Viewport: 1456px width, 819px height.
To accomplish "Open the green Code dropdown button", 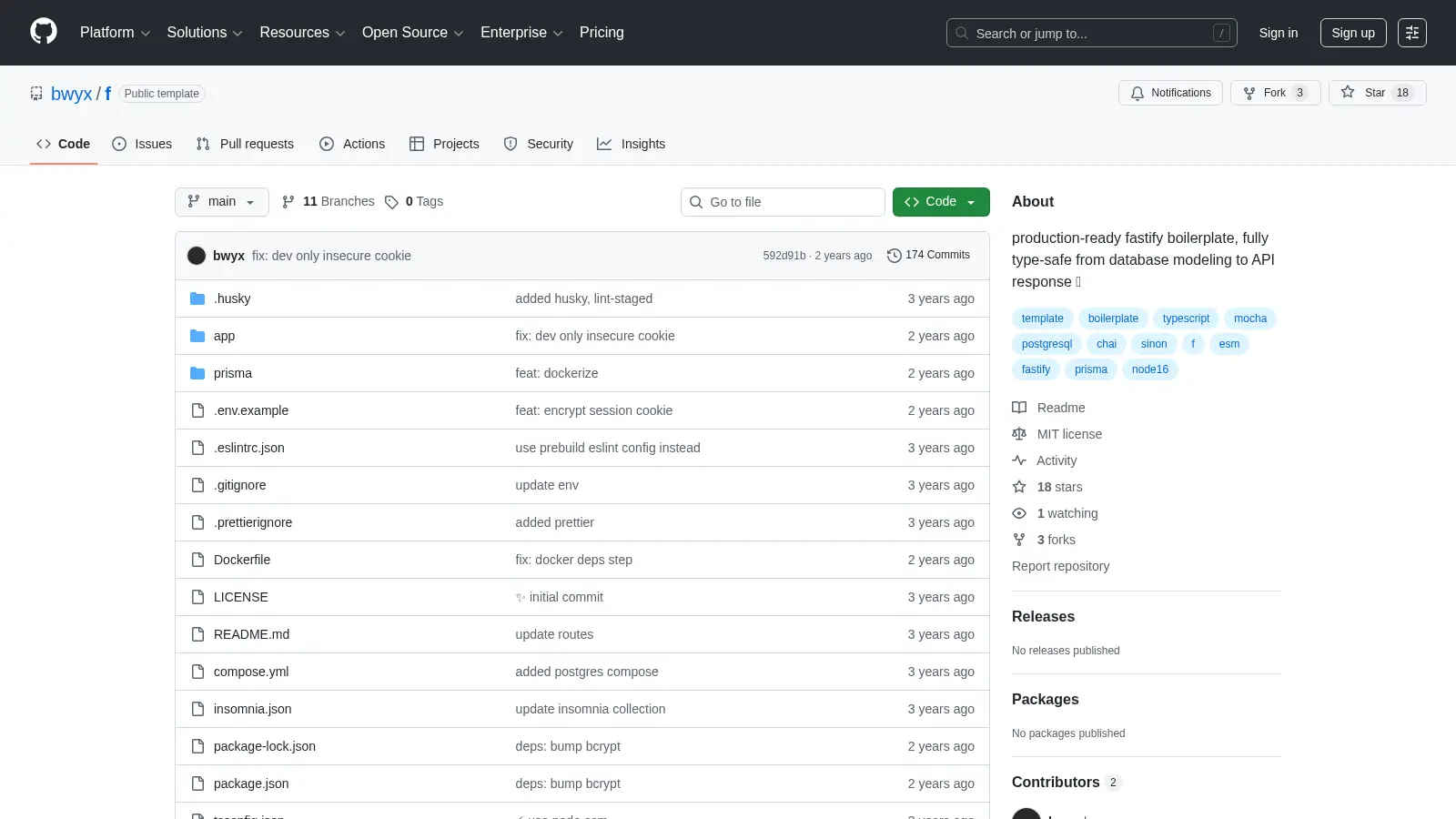I will (941, 202).
